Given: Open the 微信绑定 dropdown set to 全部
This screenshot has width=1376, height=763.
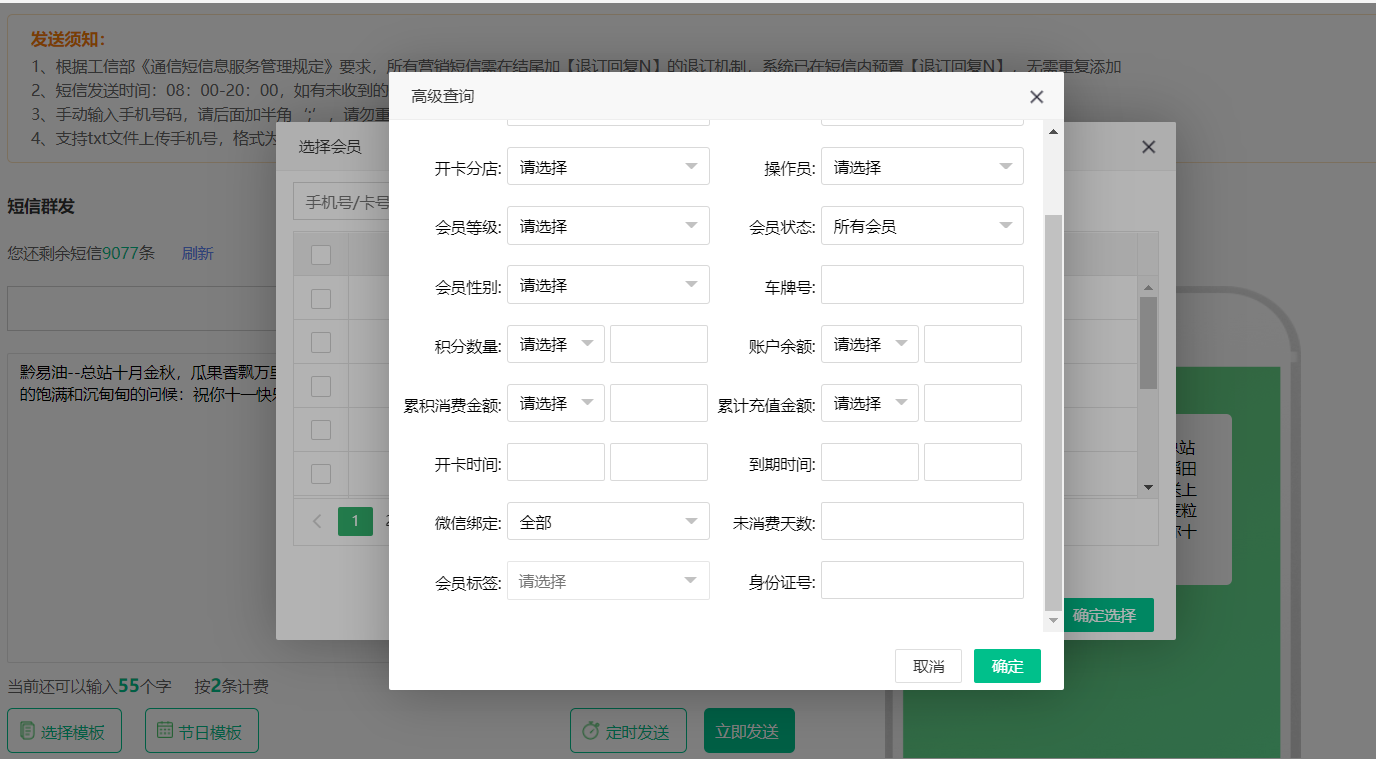Looking at the screenshot, I should tap(608, 520).
